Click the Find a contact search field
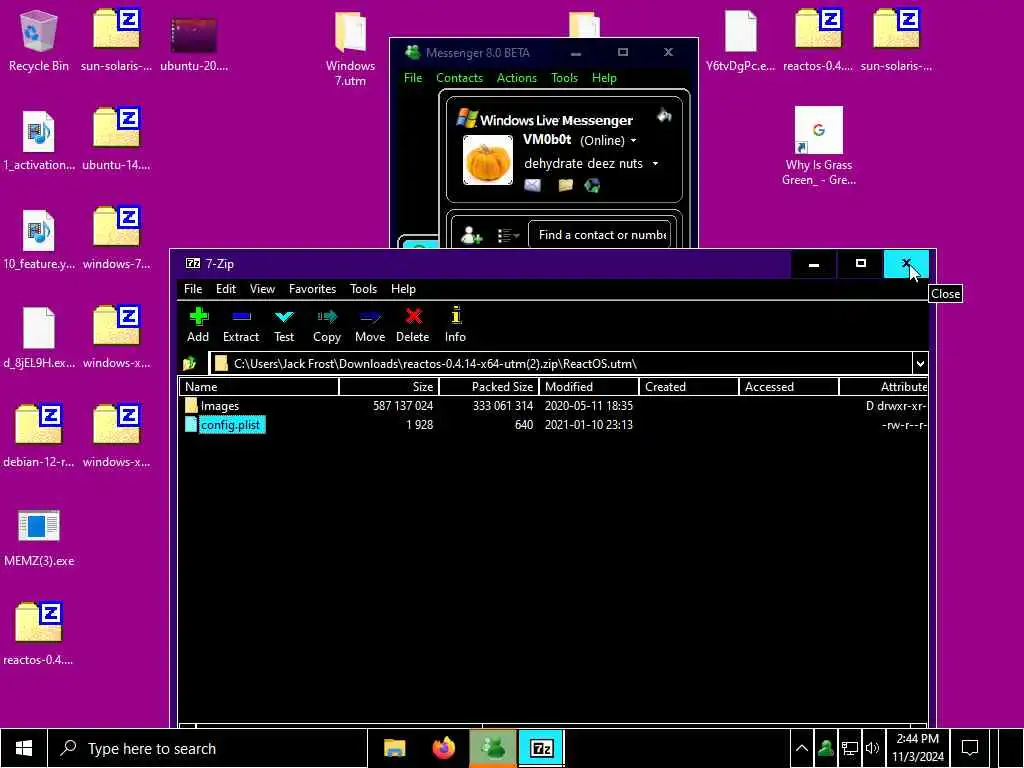Image resolution: width=1024 pixels, height=768 pixels. point(600,234)
